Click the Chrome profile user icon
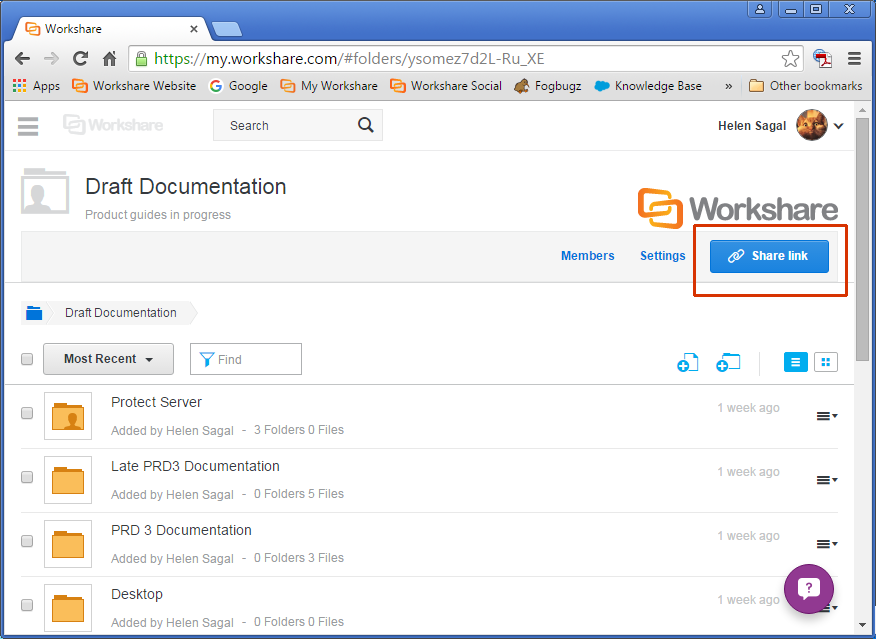 pyautogui.click(x=760, y=9)
